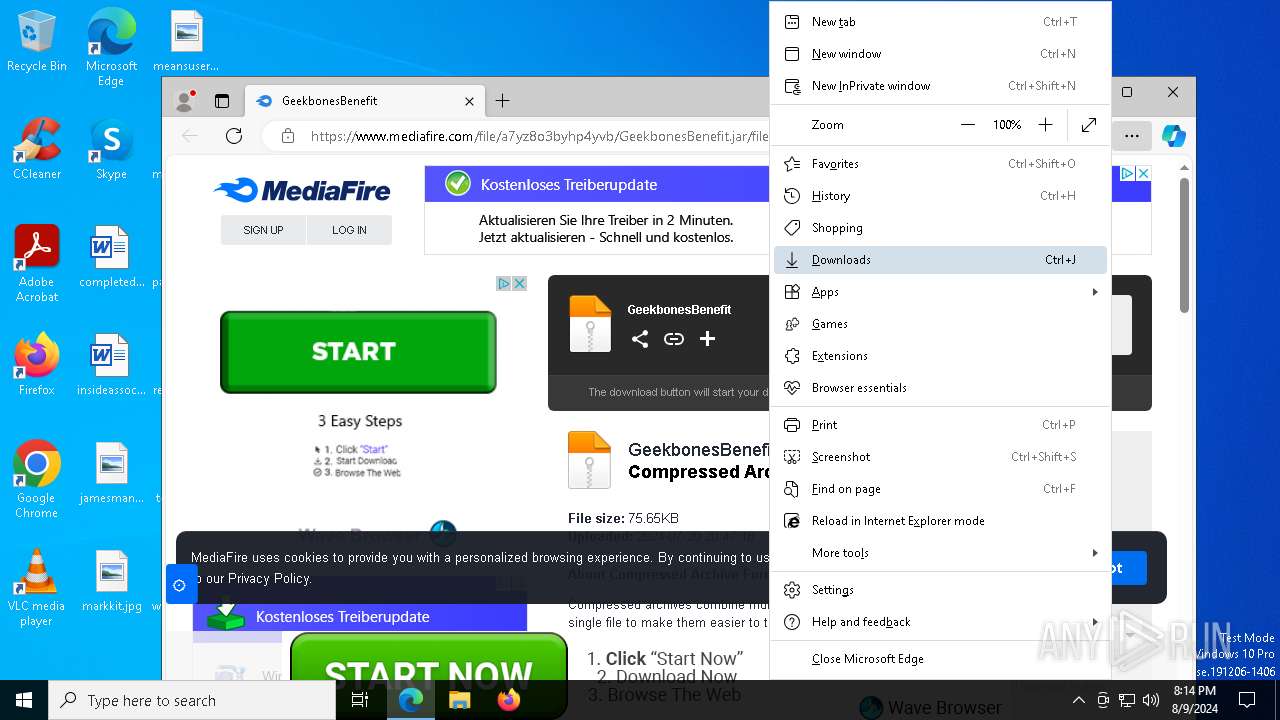Open Settings from the Edge menu
This screenshot has height=720, width=1280.
pyautogui.click(x=940, y=590)
